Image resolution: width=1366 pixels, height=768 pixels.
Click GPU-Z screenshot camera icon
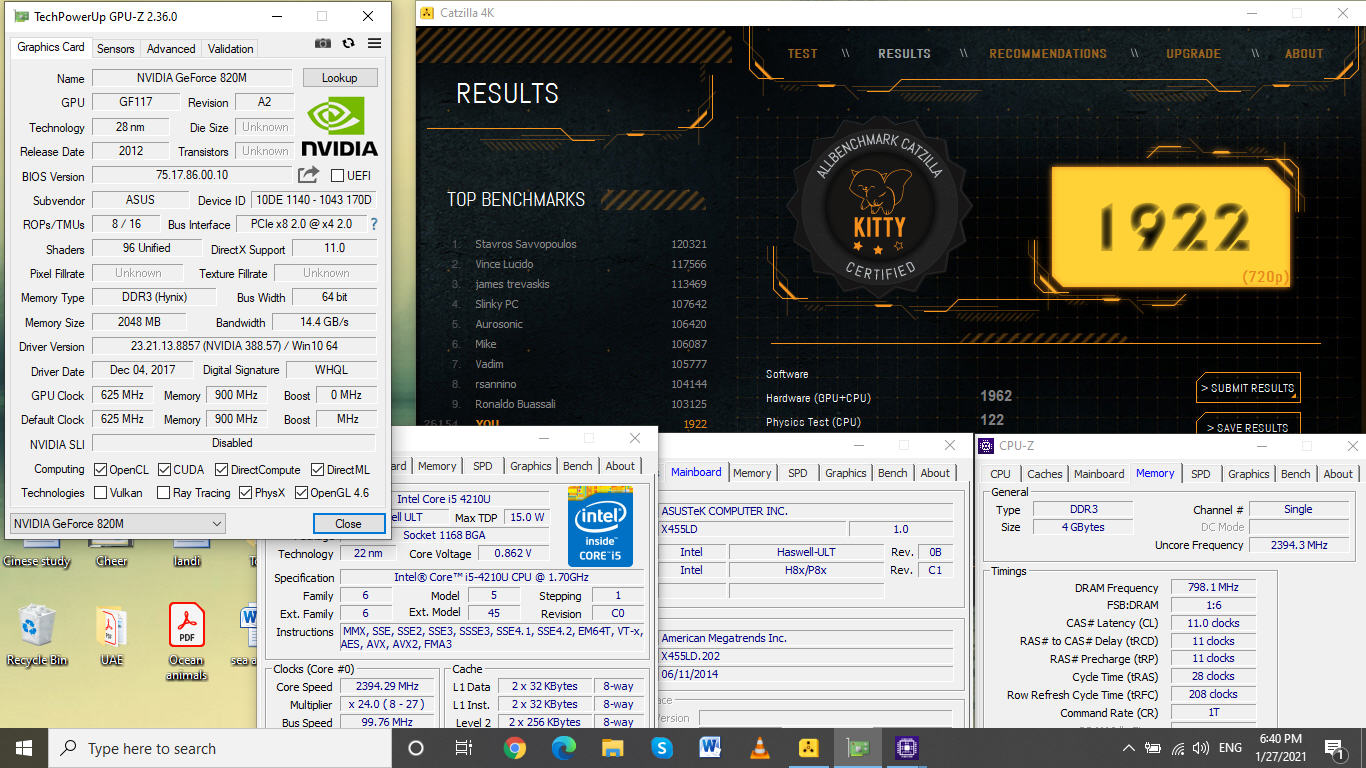(x=323, y=43)
